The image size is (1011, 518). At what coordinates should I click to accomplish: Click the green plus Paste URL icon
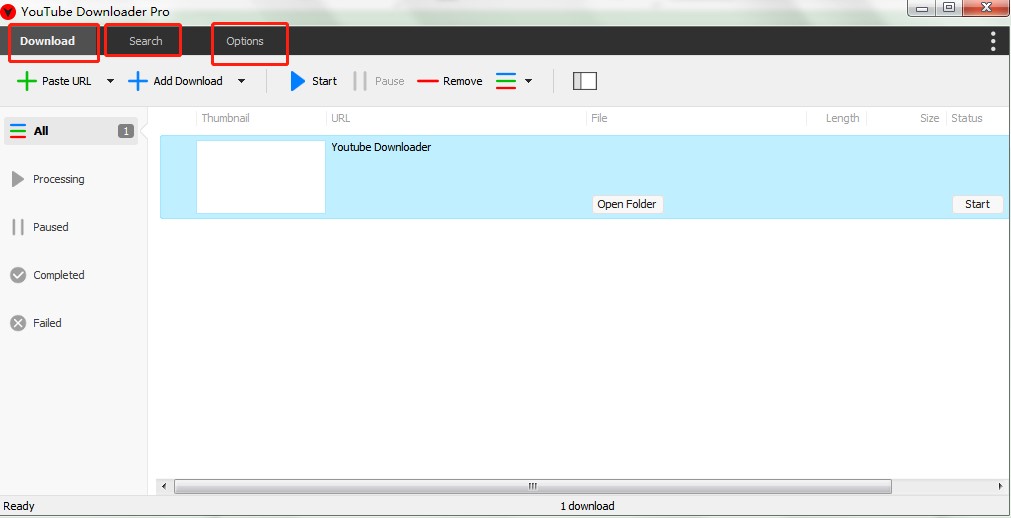26,81
